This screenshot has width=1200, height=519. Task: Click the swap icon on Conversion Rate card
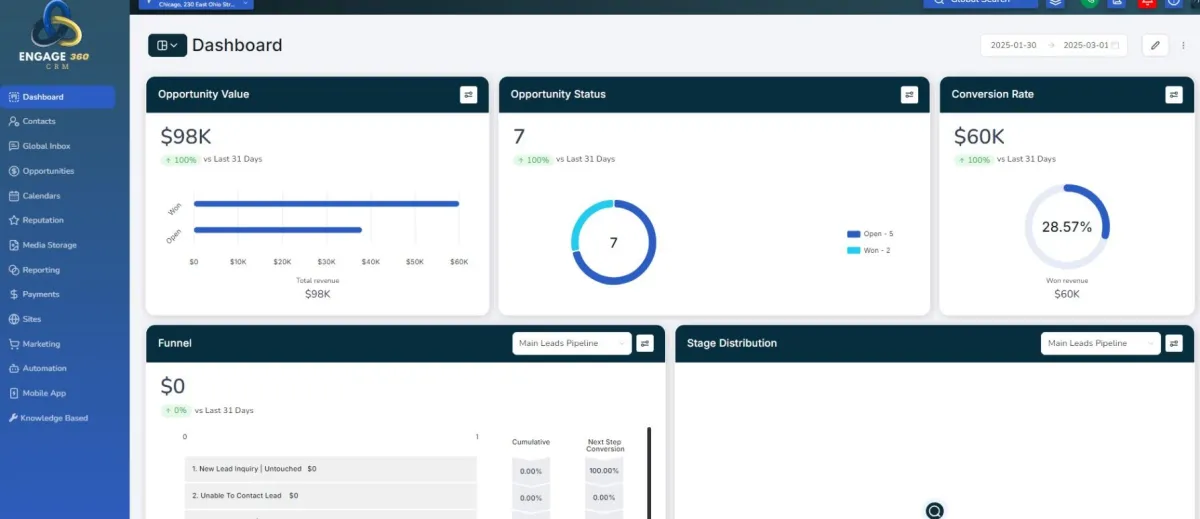click(1173, 94)
